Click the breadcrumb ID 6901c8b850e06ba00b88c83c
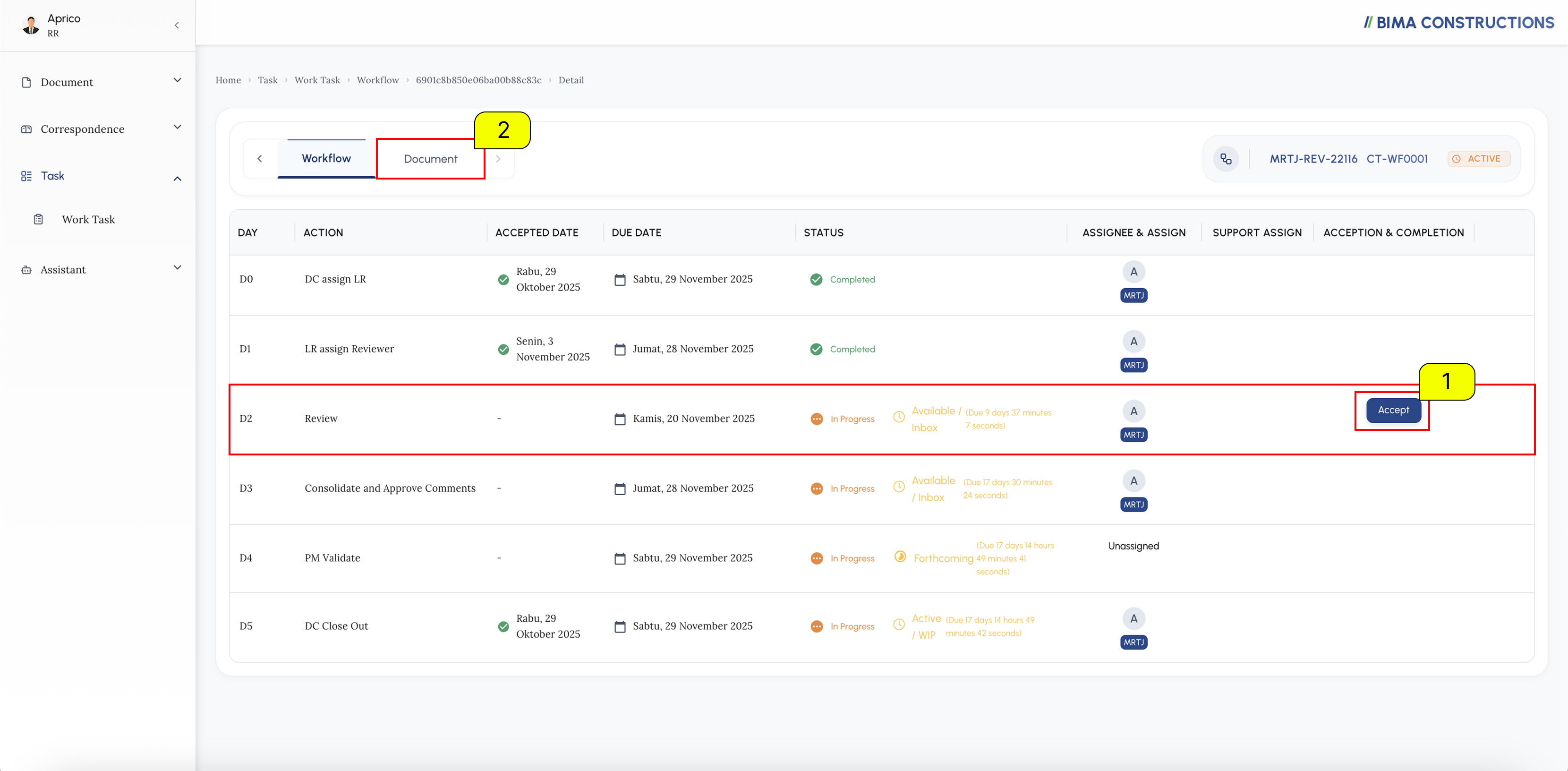 click(478, 80)
